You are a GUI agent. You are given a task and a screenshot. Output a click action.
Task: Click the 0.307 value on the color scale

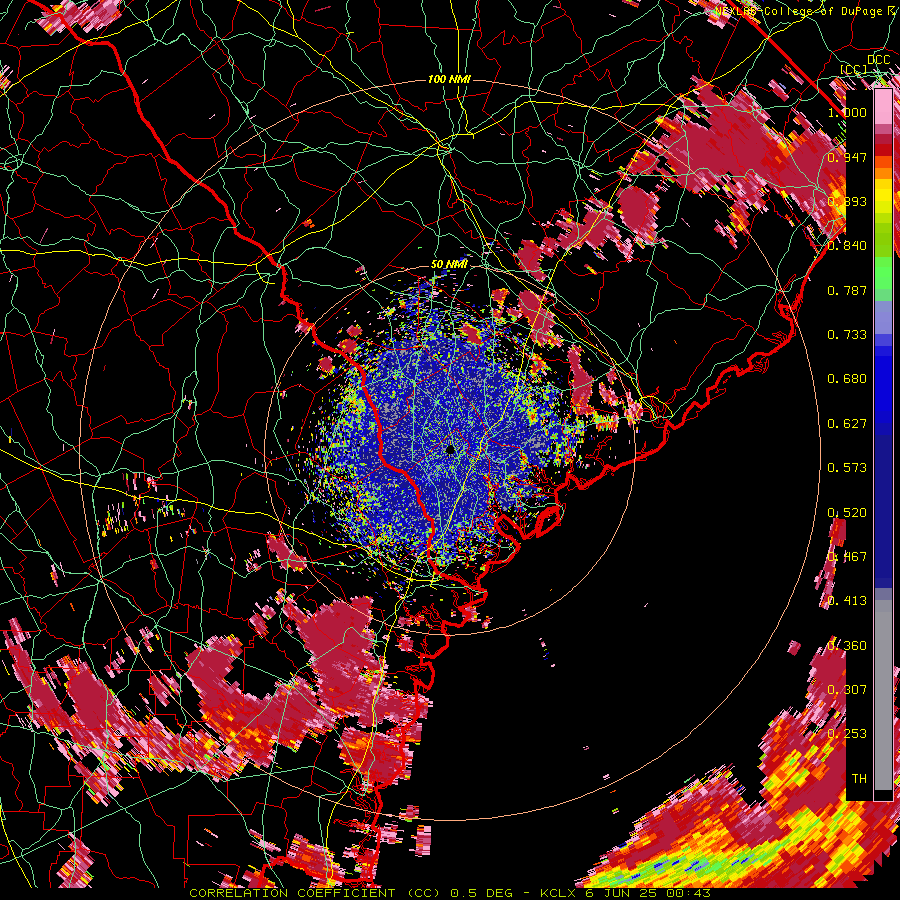pos(847,689)
